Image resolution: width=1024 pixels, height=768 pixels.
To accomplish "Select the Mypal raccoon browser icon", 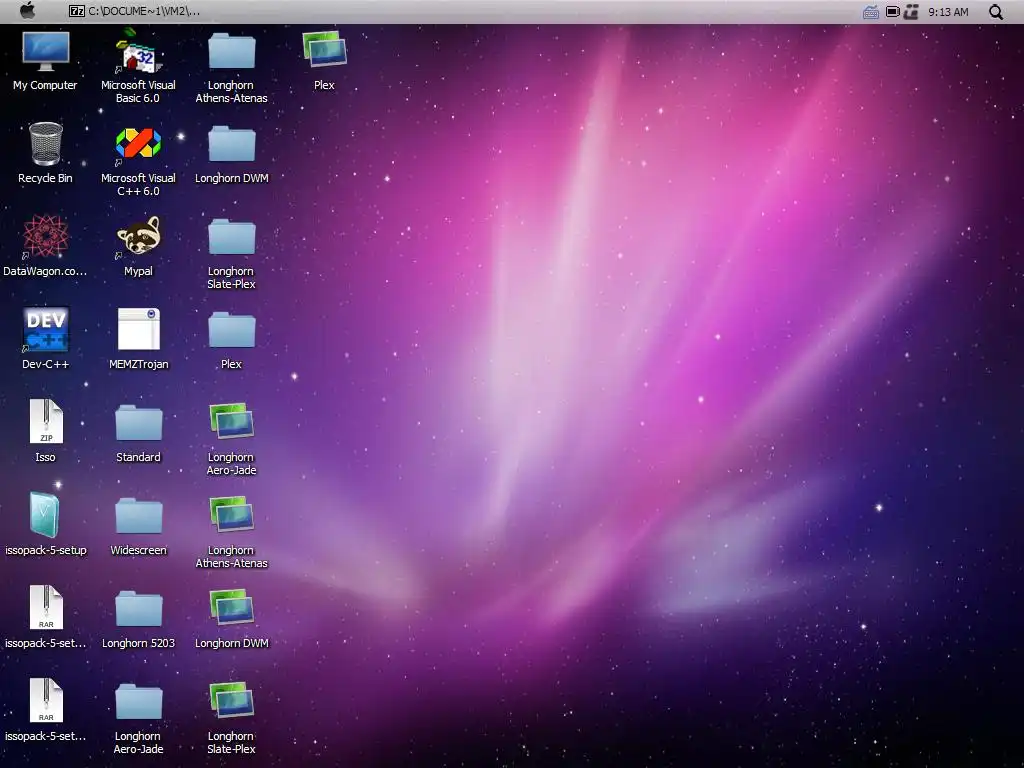I will click(138, 236).
